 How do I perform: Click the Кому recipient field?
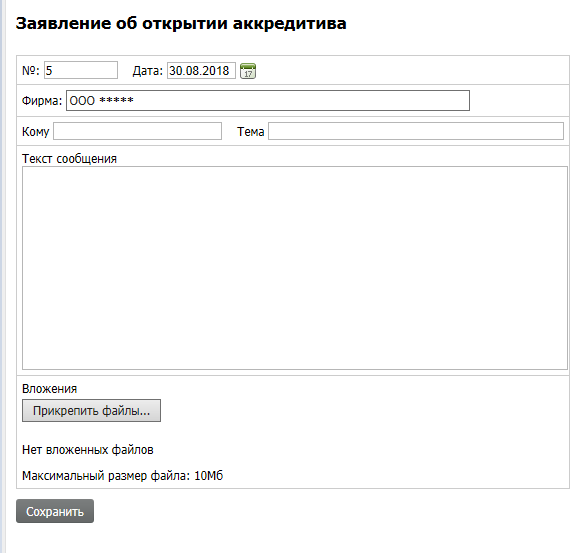137,131
